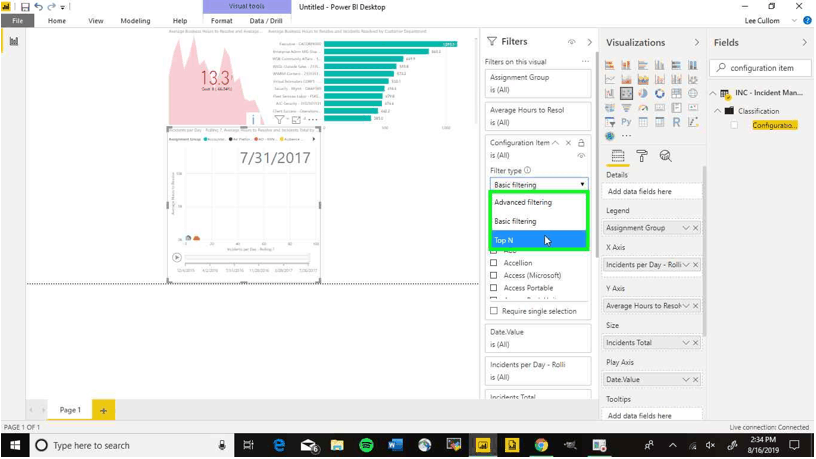Play the scatter chart animation
816x459 pixels.
pyautogui.click(x=176, y=258)
